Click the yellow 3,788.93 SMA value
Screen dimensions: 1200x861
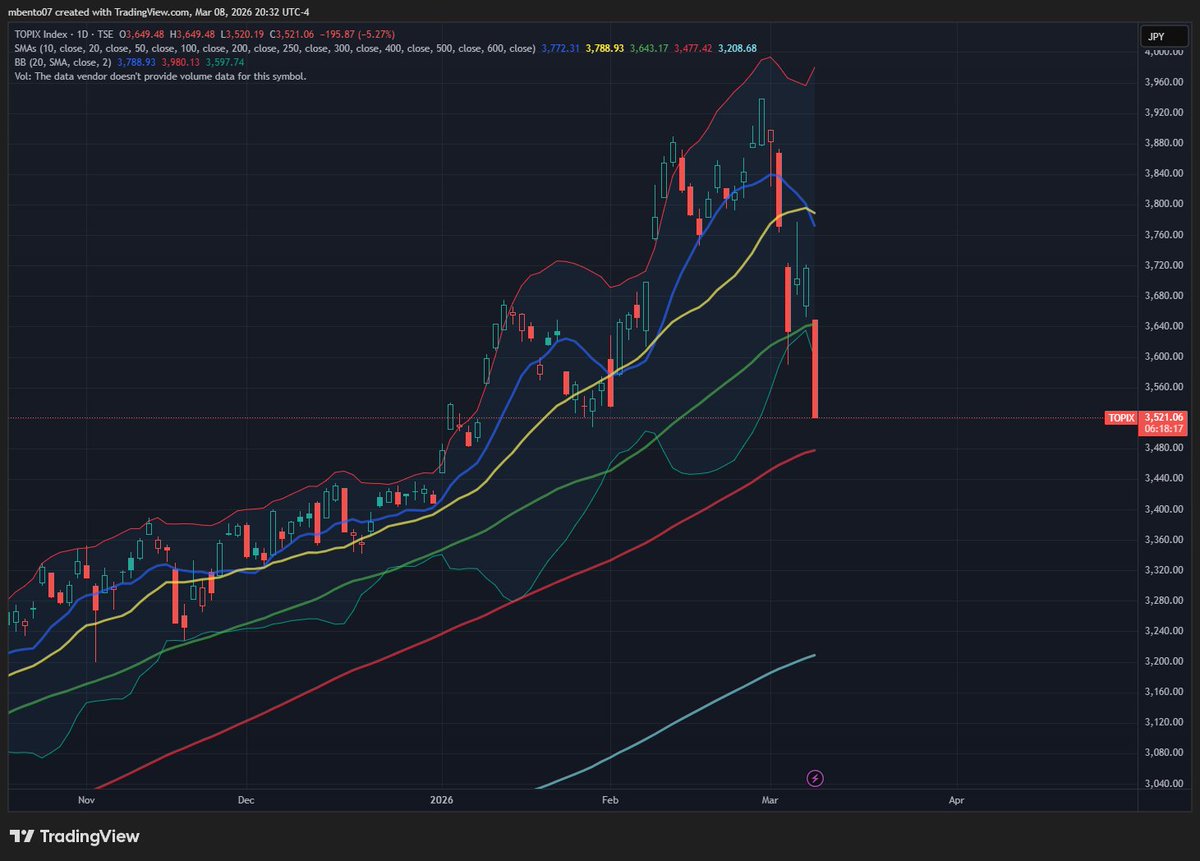604,48
